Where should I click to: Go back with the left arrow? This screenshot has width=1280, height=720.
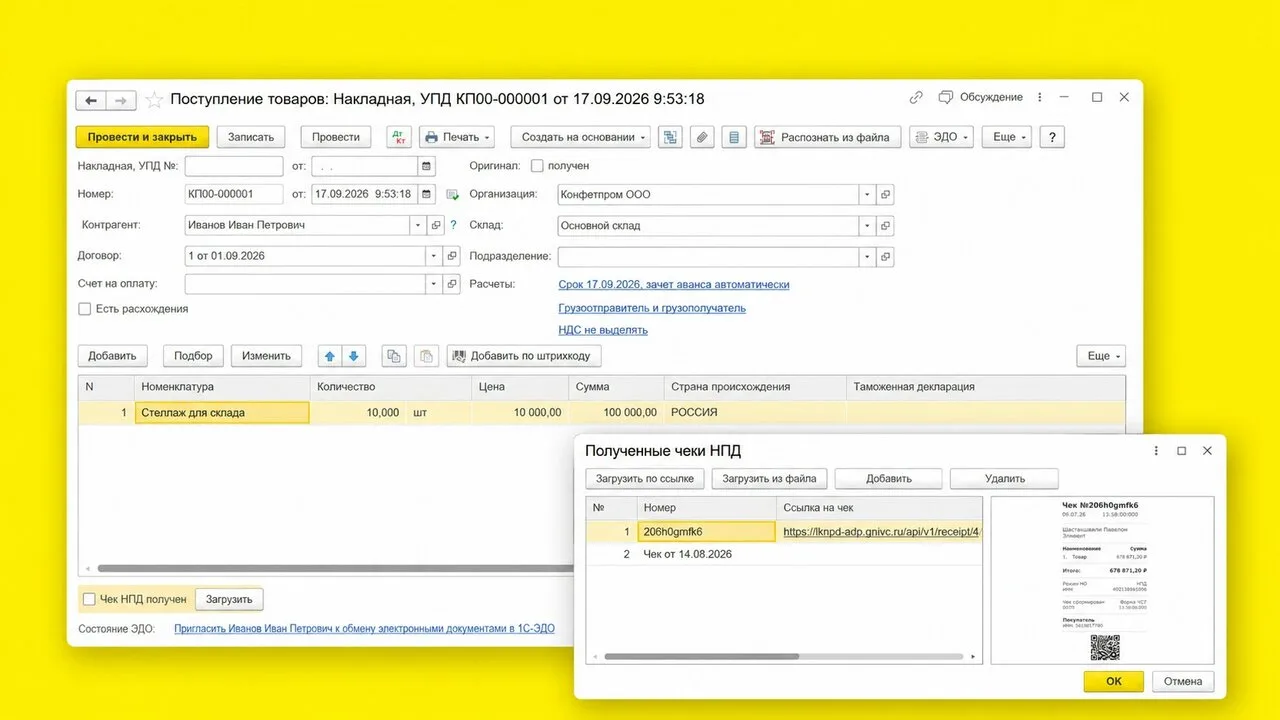(x=91, y=100)
